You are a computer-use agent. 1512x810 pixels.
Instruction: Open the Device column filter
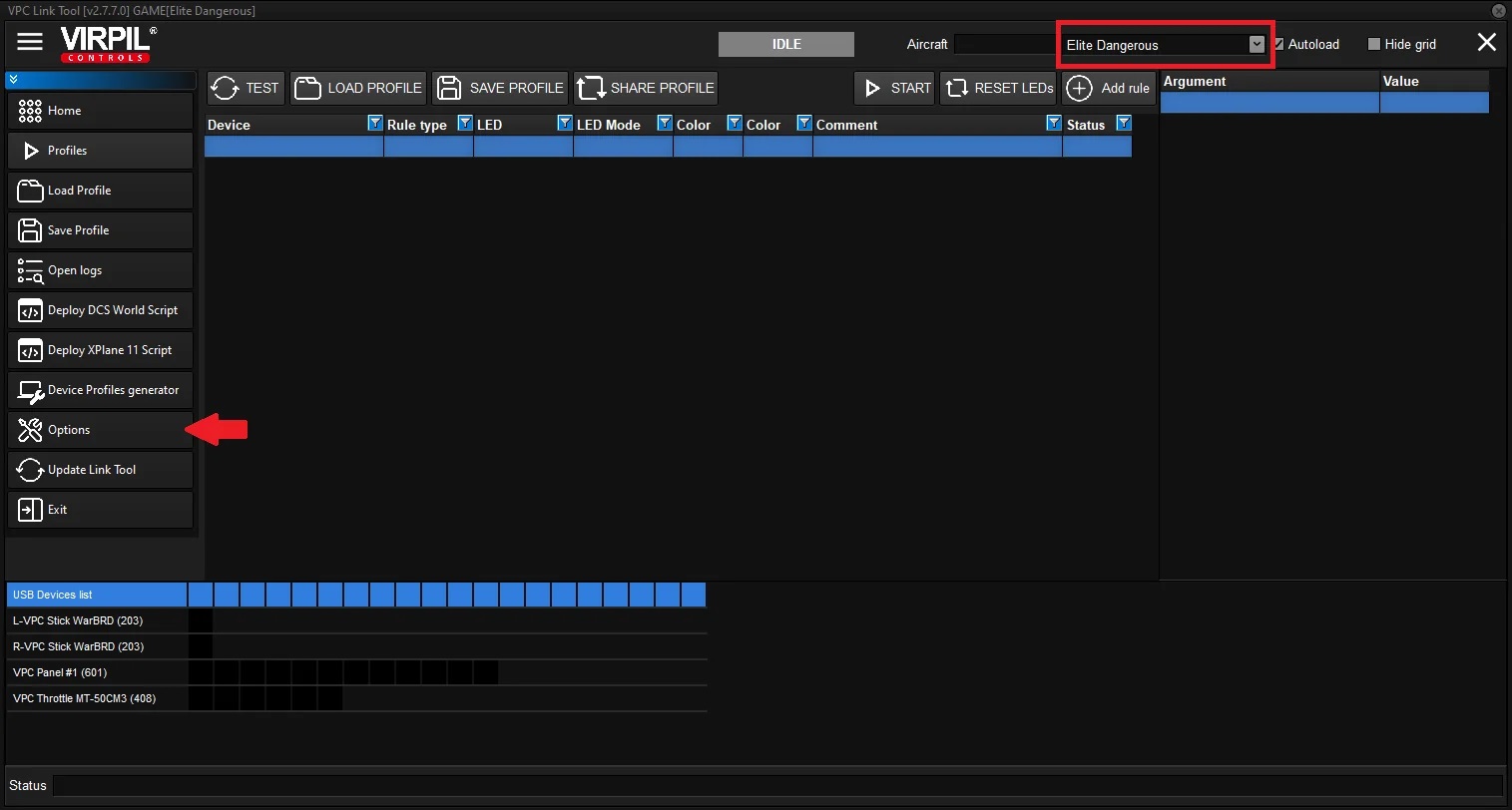(x=375, y=124)
